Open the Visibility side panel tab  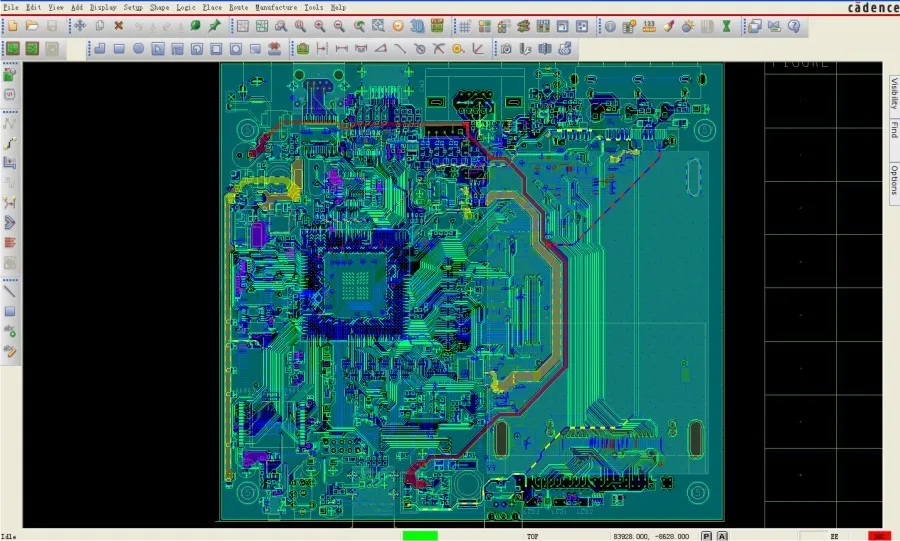pos(893,93)
